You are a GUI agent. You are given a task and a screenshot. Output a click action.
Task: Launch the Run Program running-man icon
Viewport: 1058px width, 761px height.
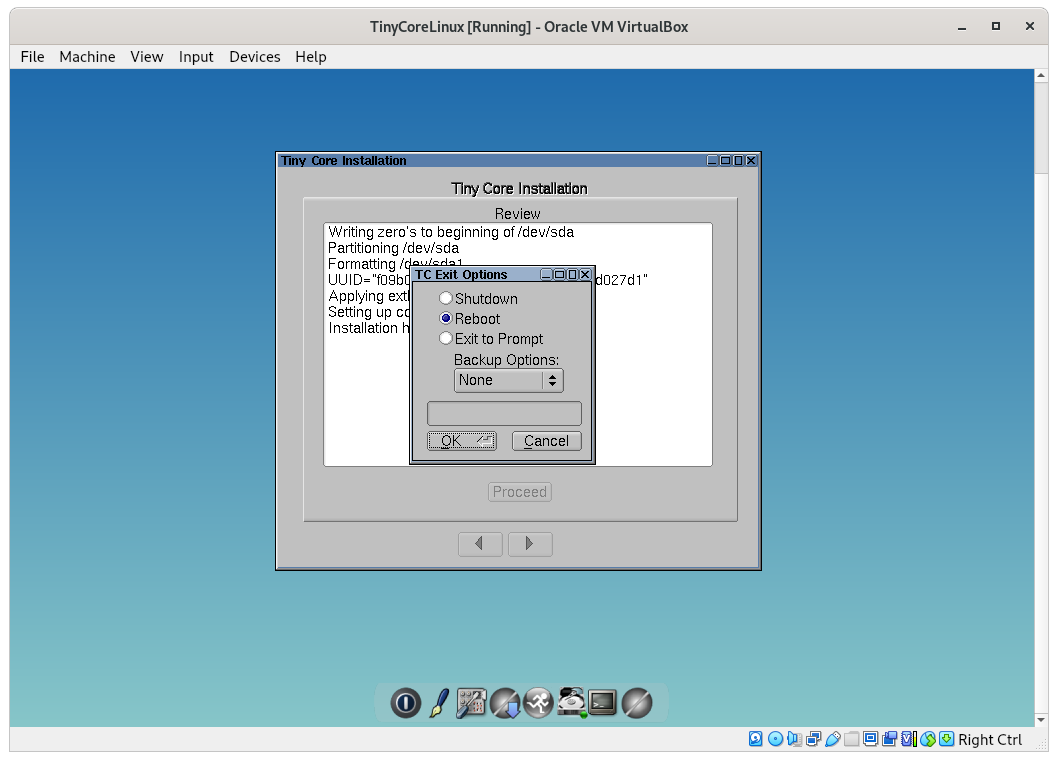coord(538,703)
